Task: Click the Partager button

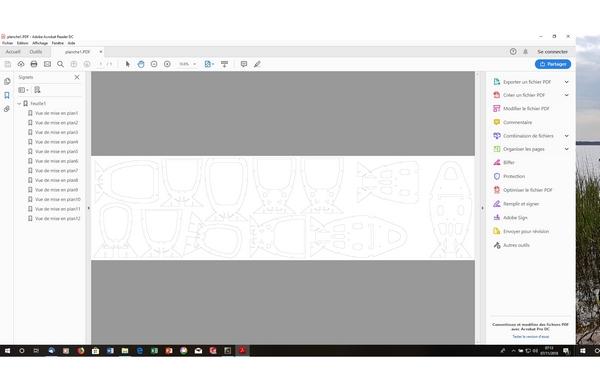Action: pyautogui.click(x=553, y=64)
